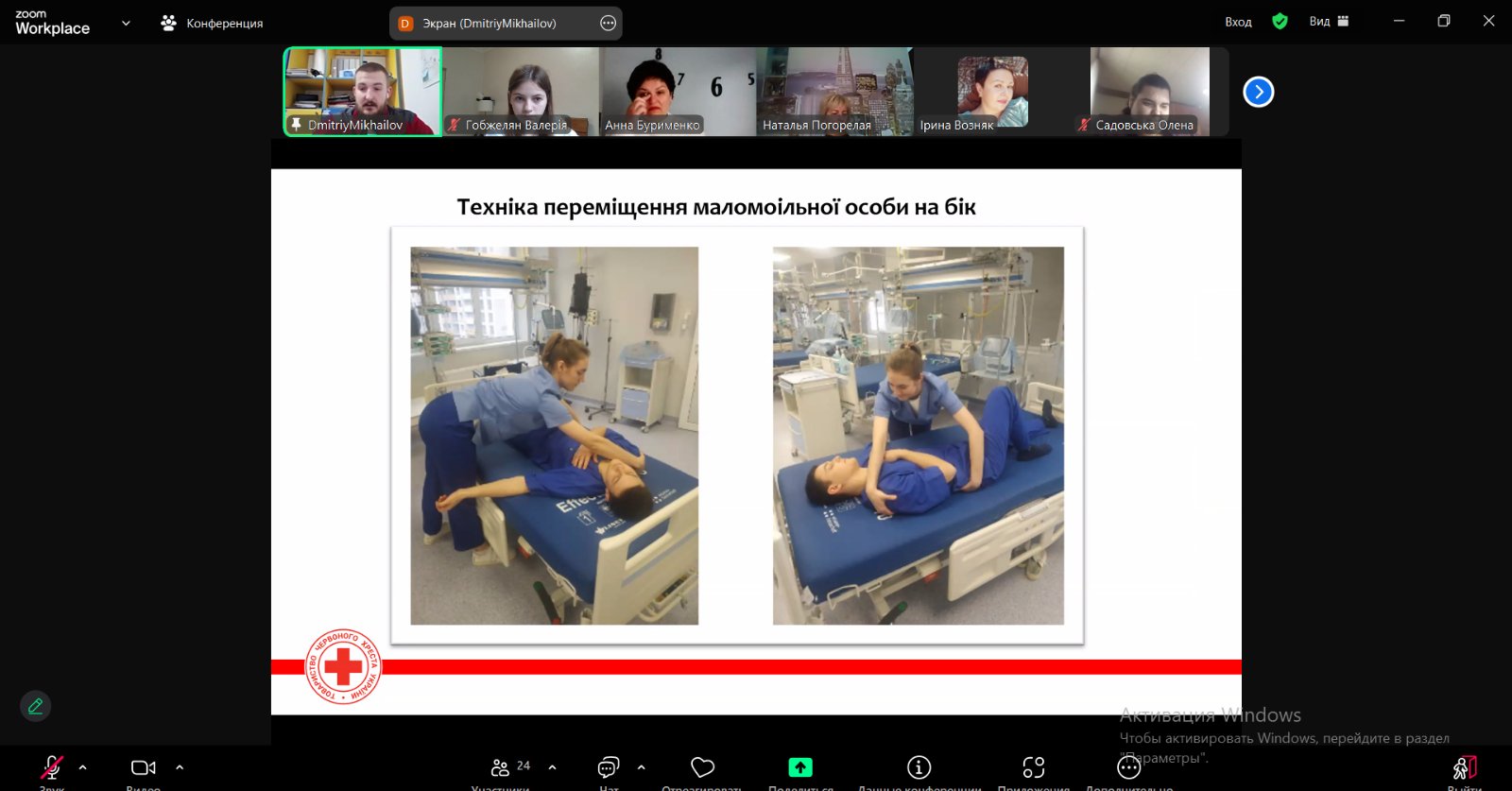1512x791 pixels.
Task: Open the Zoom Workplace dropdown chevron
Action: pos(126,23)
